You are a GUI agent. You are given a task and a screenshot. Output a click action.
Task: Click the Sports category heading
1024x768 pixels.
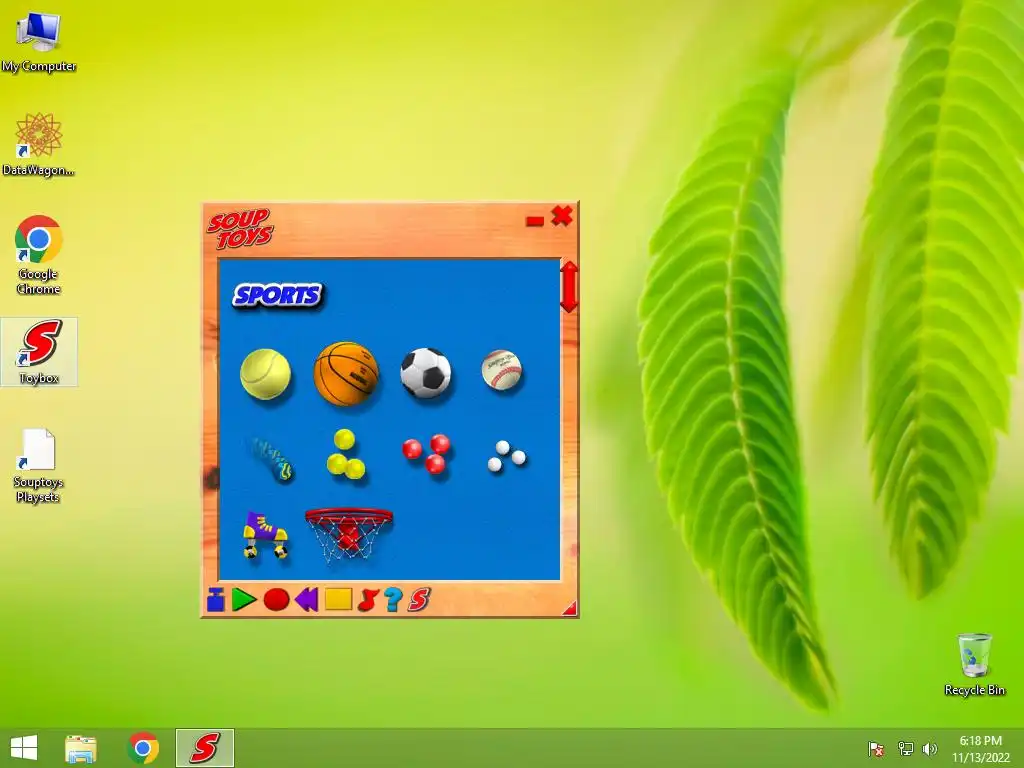click(x=278, y=295)
